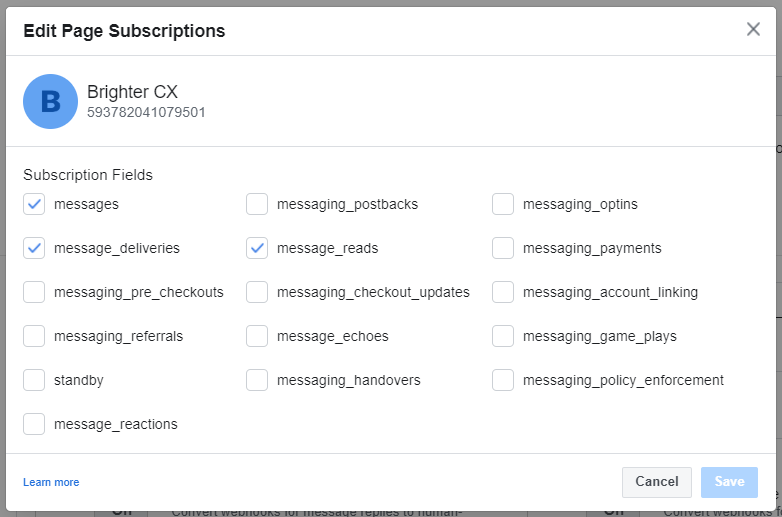Close the Edit Page Subscriptions dialog

[x=753, y=29]
